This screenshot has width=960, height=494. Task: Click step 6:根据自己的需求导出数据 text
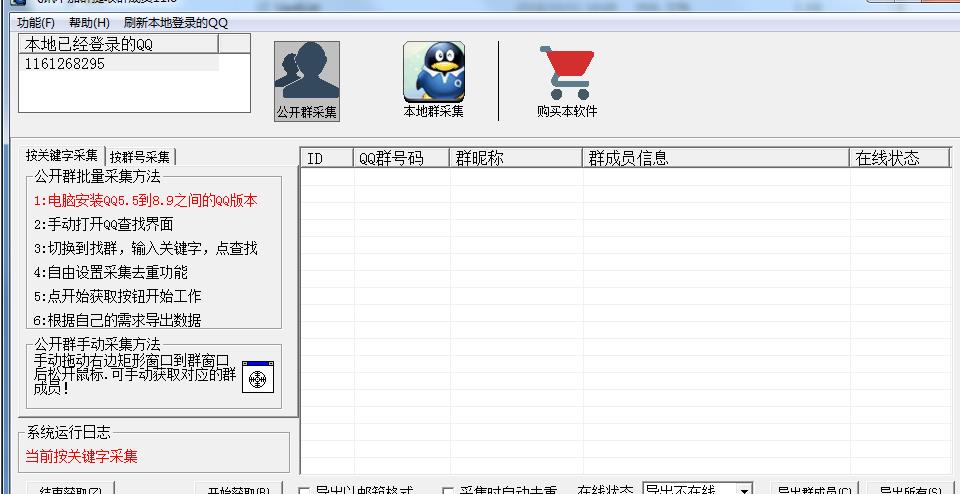(x=117, y=320)
